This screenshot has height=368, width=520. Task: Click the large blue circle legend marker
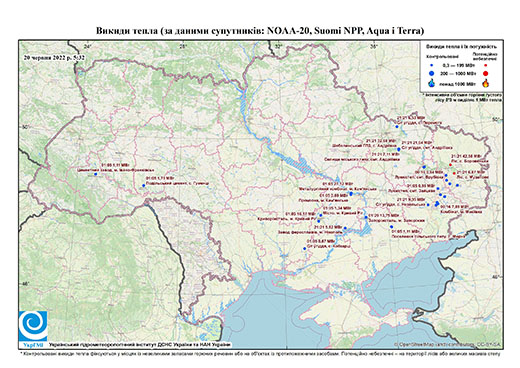click(432, 73)
